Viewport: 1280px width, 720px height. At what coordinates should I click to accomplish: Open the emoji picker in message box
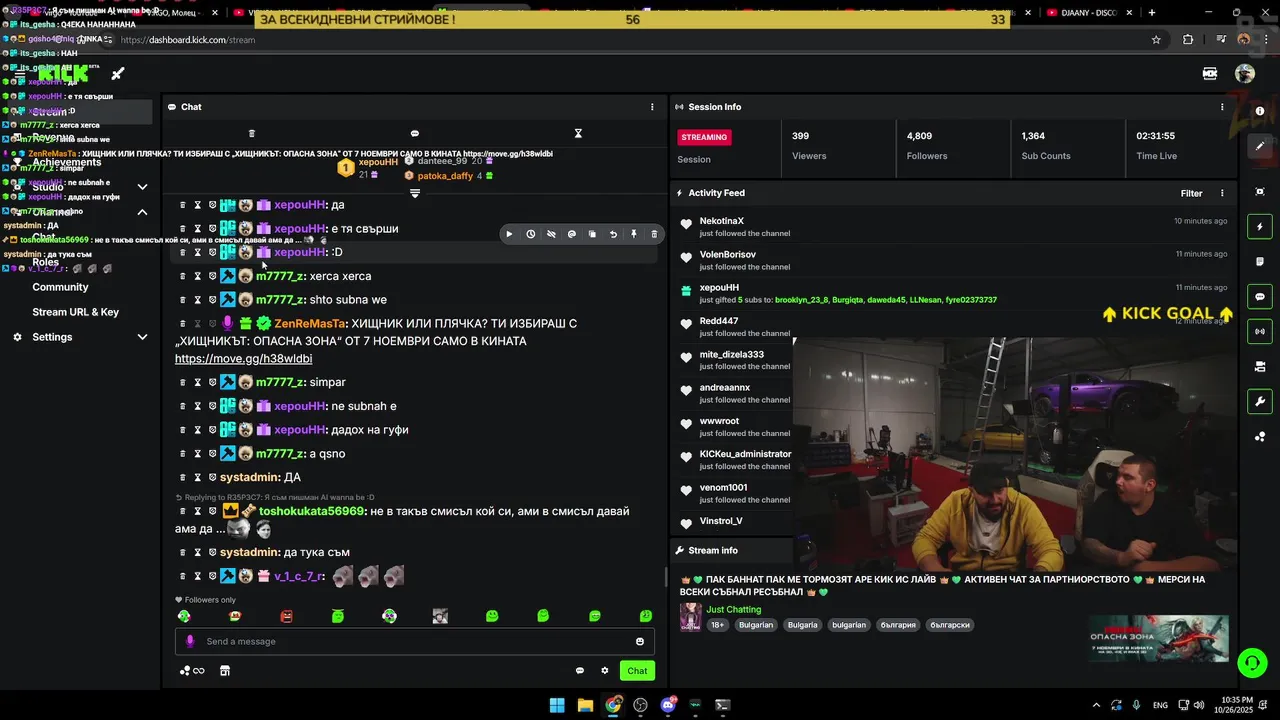point(640,641)
